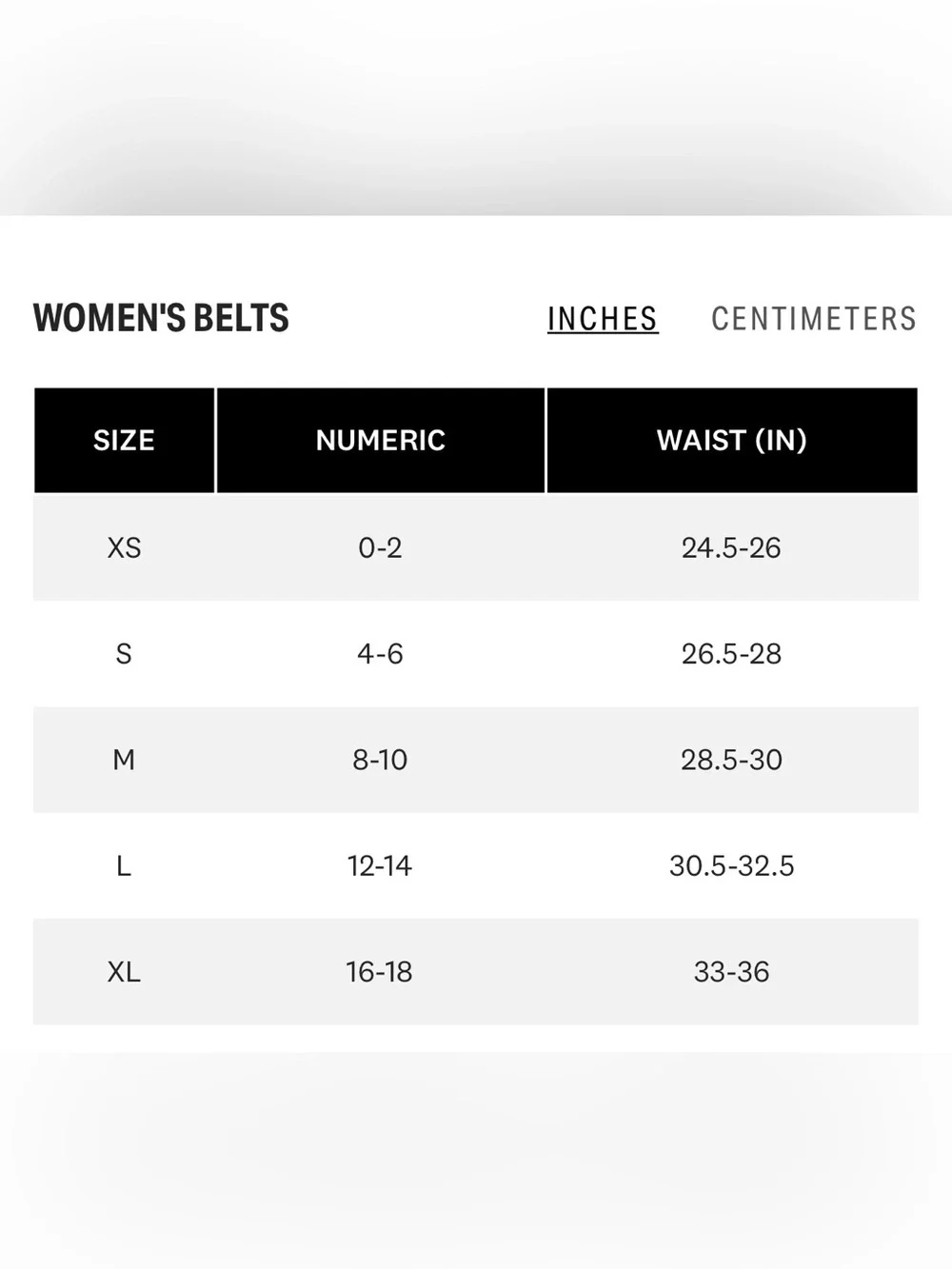Click the 0-2 numeric value
The width and height of the screenshot is (952, 1269).
(x=380, y=547)
